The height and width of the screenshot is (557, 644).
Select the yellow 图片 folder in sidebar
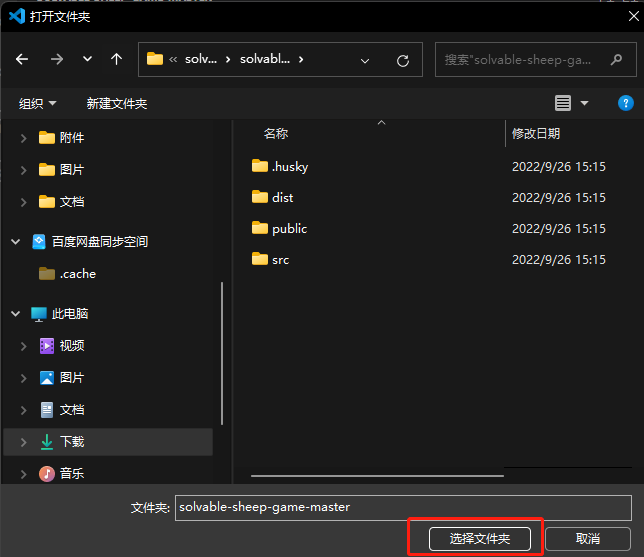[62, 170]
